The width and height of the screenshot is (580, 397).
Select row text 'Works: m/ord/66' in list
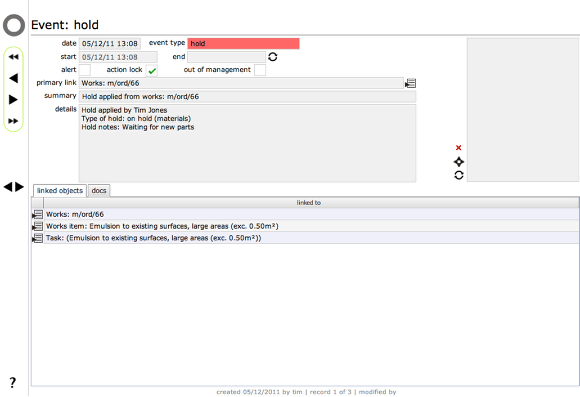[x=75, y=214]
